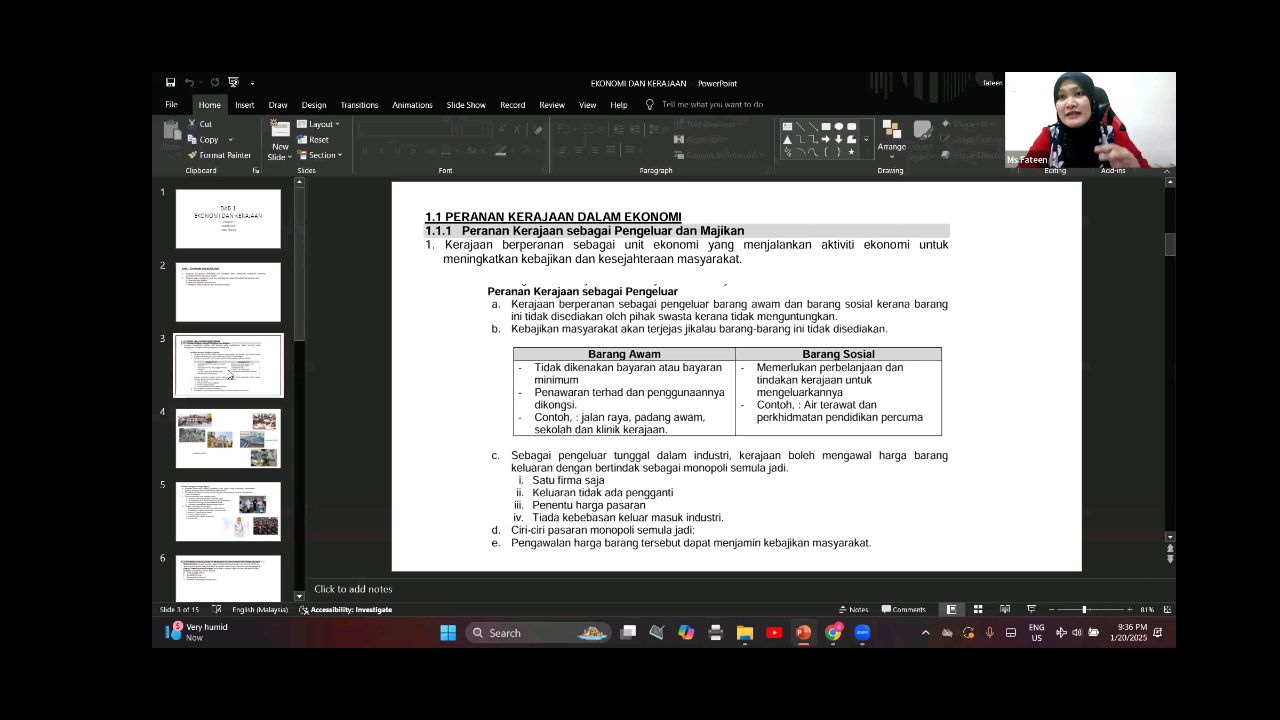Switch to Reading View icon
This screenshot has height=720, width=1280.
[x=1005, y=609]
